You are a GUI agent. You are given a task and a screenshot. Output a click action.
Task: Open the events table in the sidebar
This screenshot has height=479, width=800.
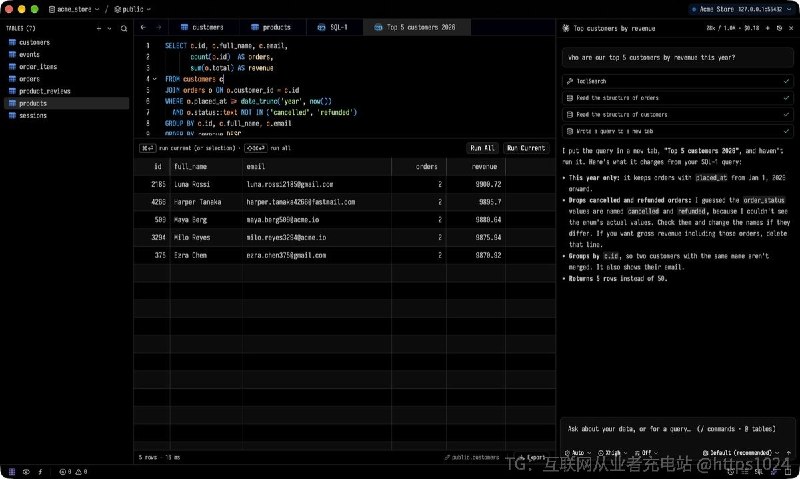[66, 55]
